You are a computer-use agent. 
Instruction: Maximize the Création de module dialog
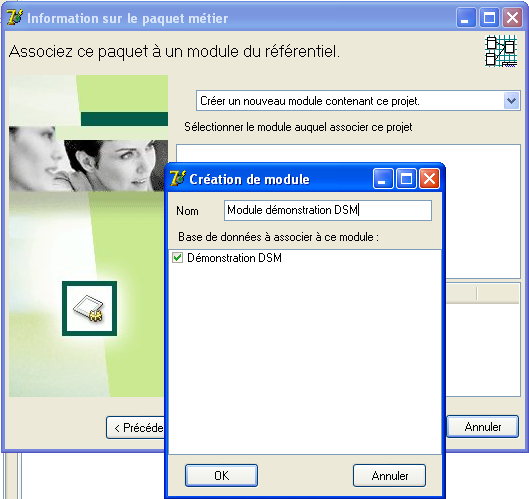point(406,178)
